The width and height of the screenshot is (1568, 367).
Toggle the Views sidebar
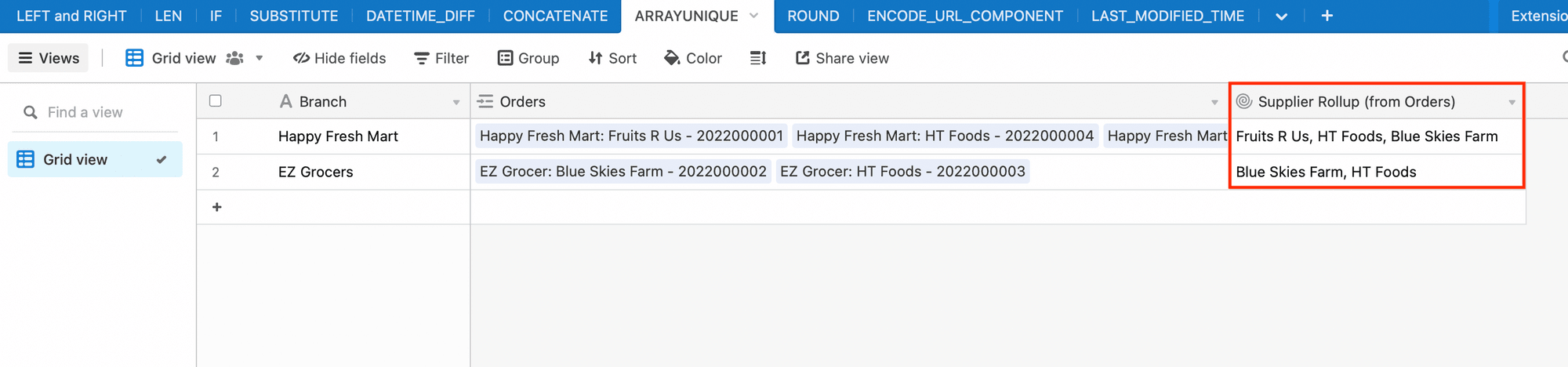(x=49, y=58)
